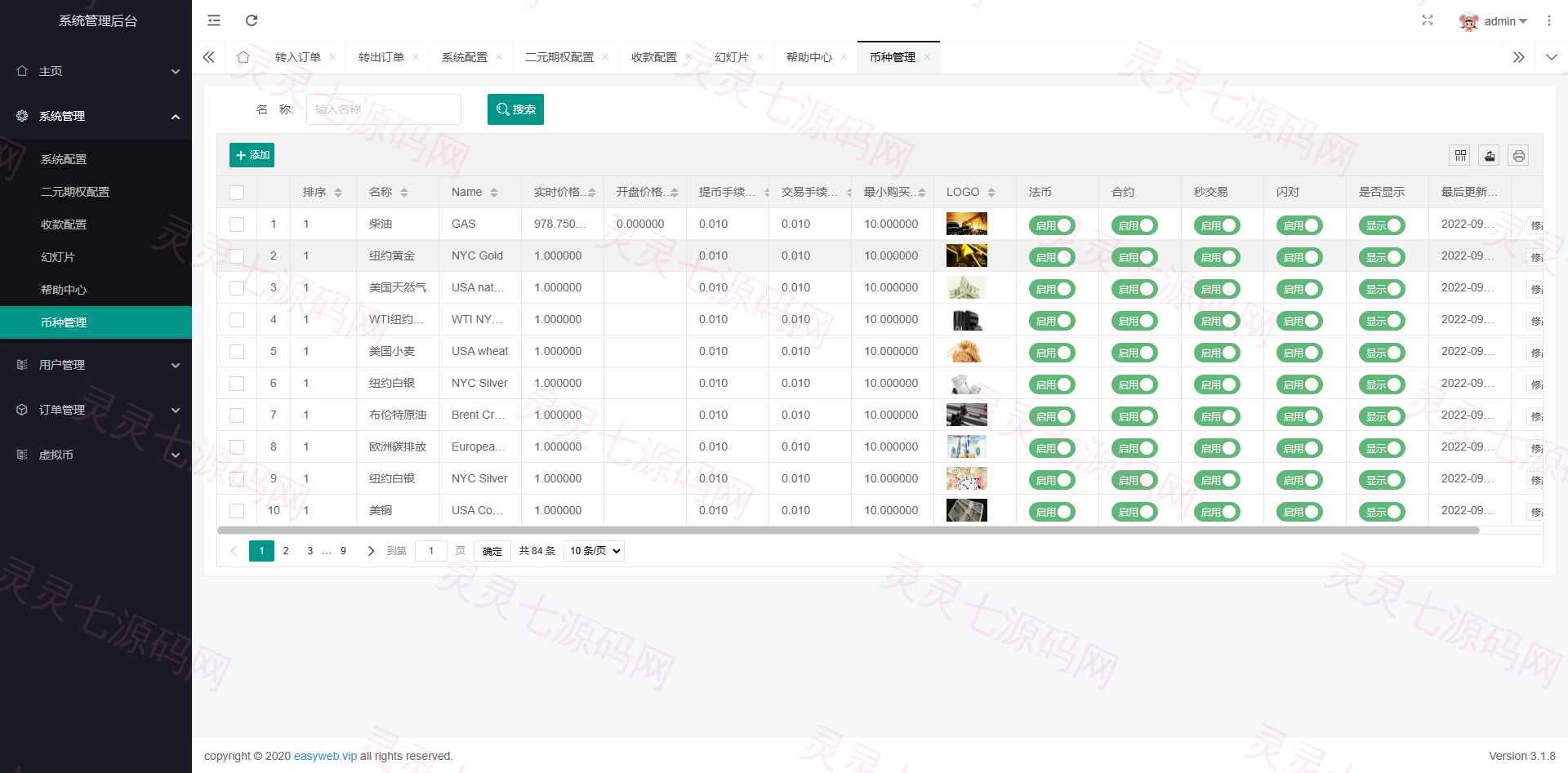Open the easyweb.vip footer link
Viewport: 1568px width, 773px height.
(x=325, y=756)
